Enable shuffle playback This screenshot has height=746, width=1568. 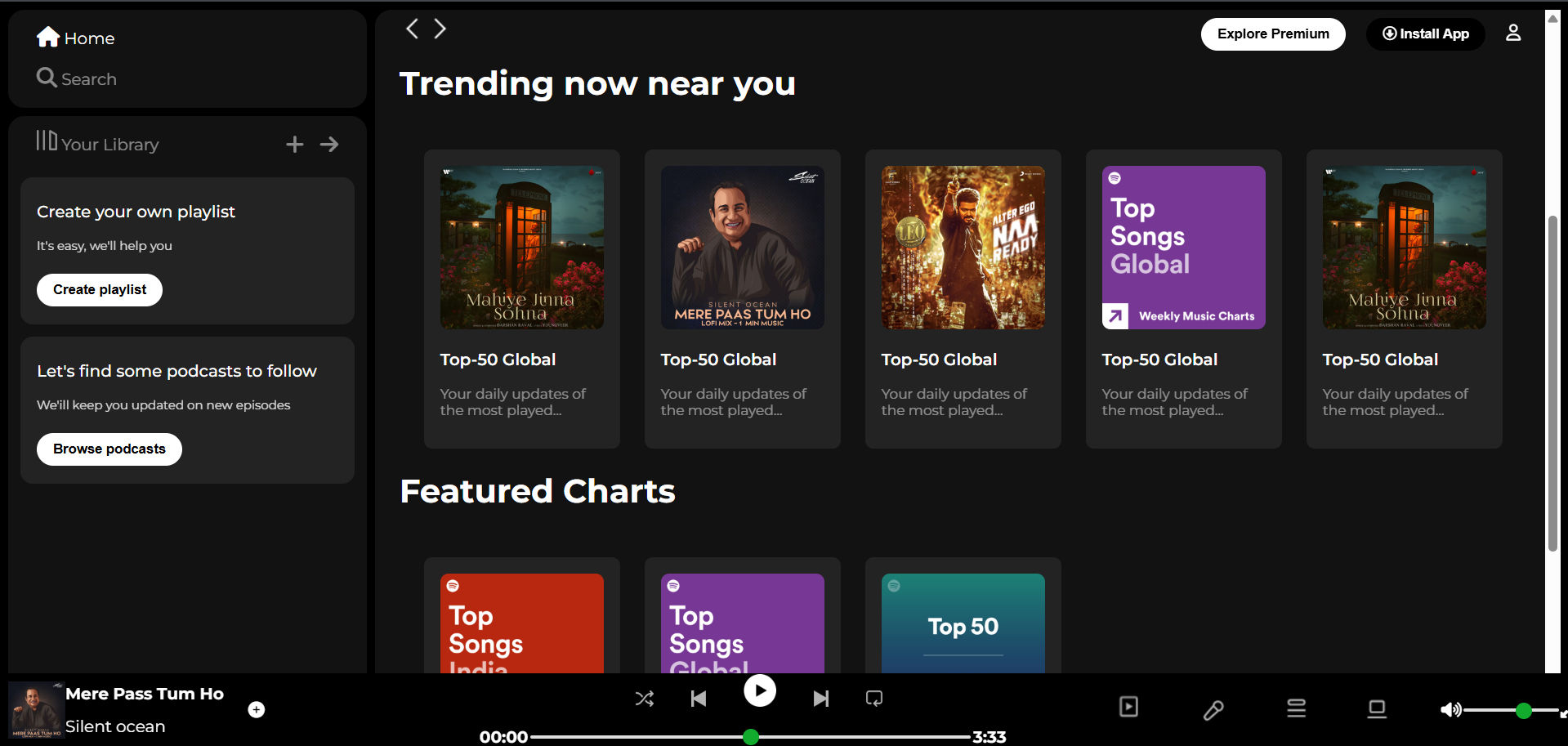(x=645, y=699)
